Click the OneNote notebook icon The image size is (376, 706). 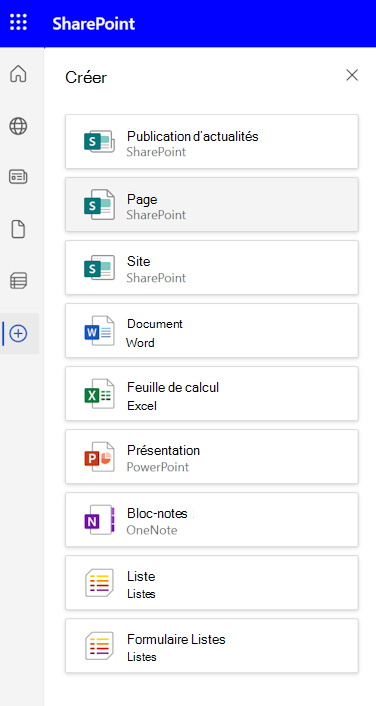pyautogui.click(x=99, y=520)
